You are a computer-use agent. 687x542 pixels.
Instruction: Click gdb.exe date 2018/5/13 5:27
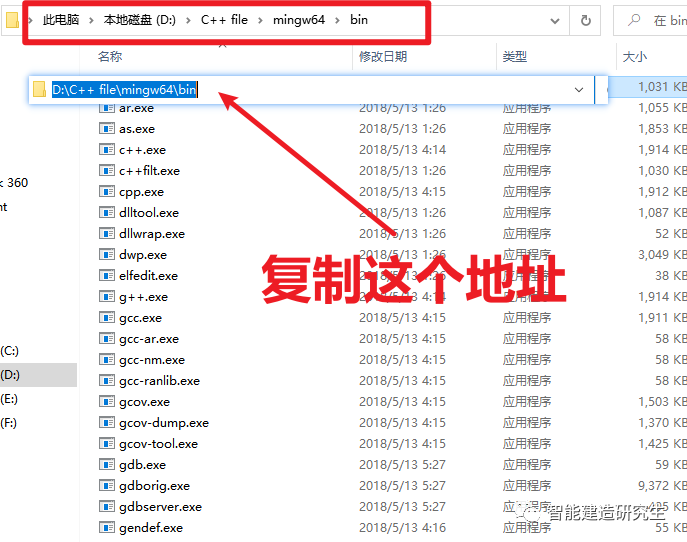pos(402,464)
